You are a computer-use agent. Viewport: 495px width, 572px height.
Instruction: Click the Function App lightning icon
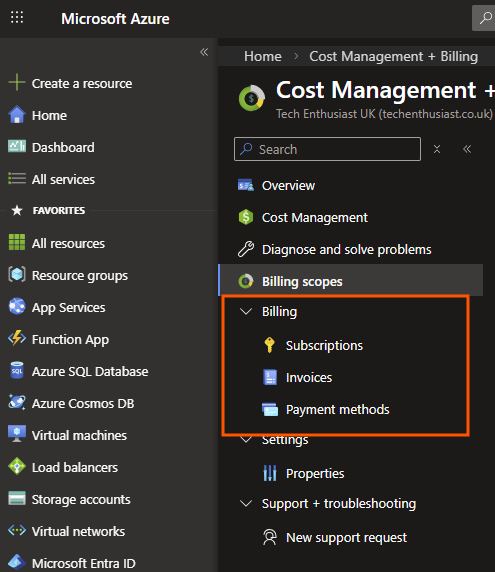tap(17, 338)
